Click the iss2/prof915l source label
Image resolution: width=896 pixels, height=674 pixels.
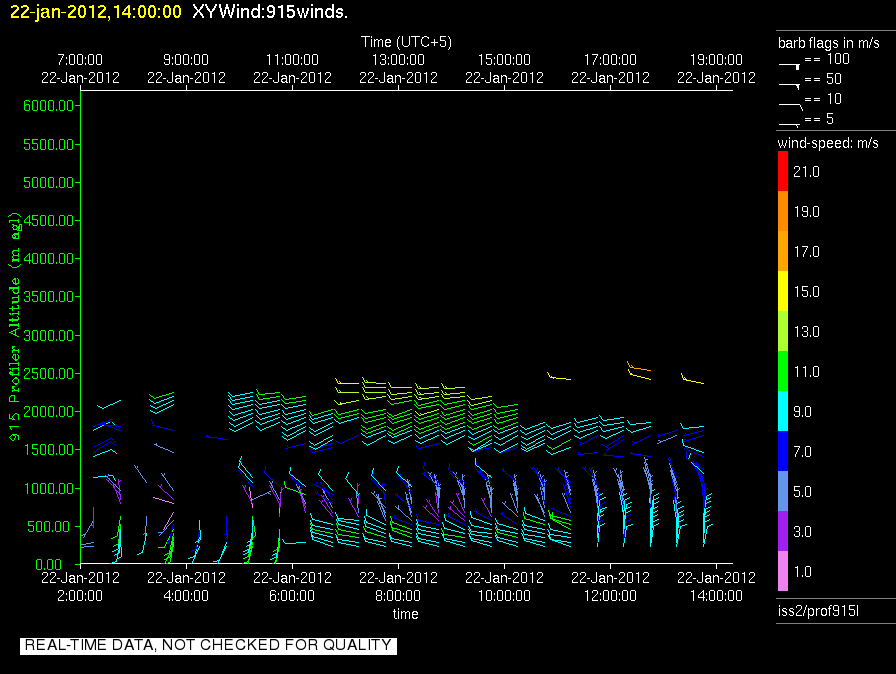(818, 611)
